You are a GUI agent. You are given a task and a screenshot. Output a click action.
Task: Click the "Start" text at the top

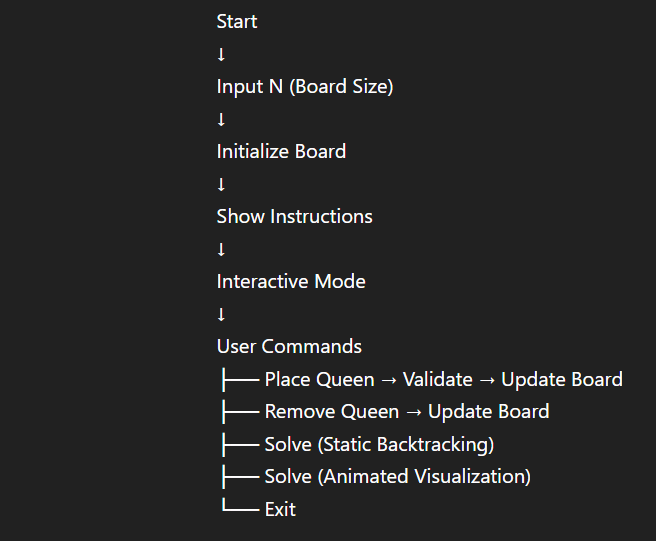coord(237,21)
